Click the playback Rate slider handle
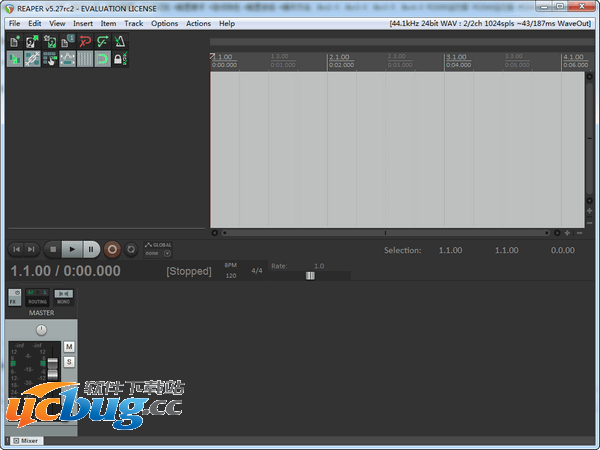 click(310, 276)
